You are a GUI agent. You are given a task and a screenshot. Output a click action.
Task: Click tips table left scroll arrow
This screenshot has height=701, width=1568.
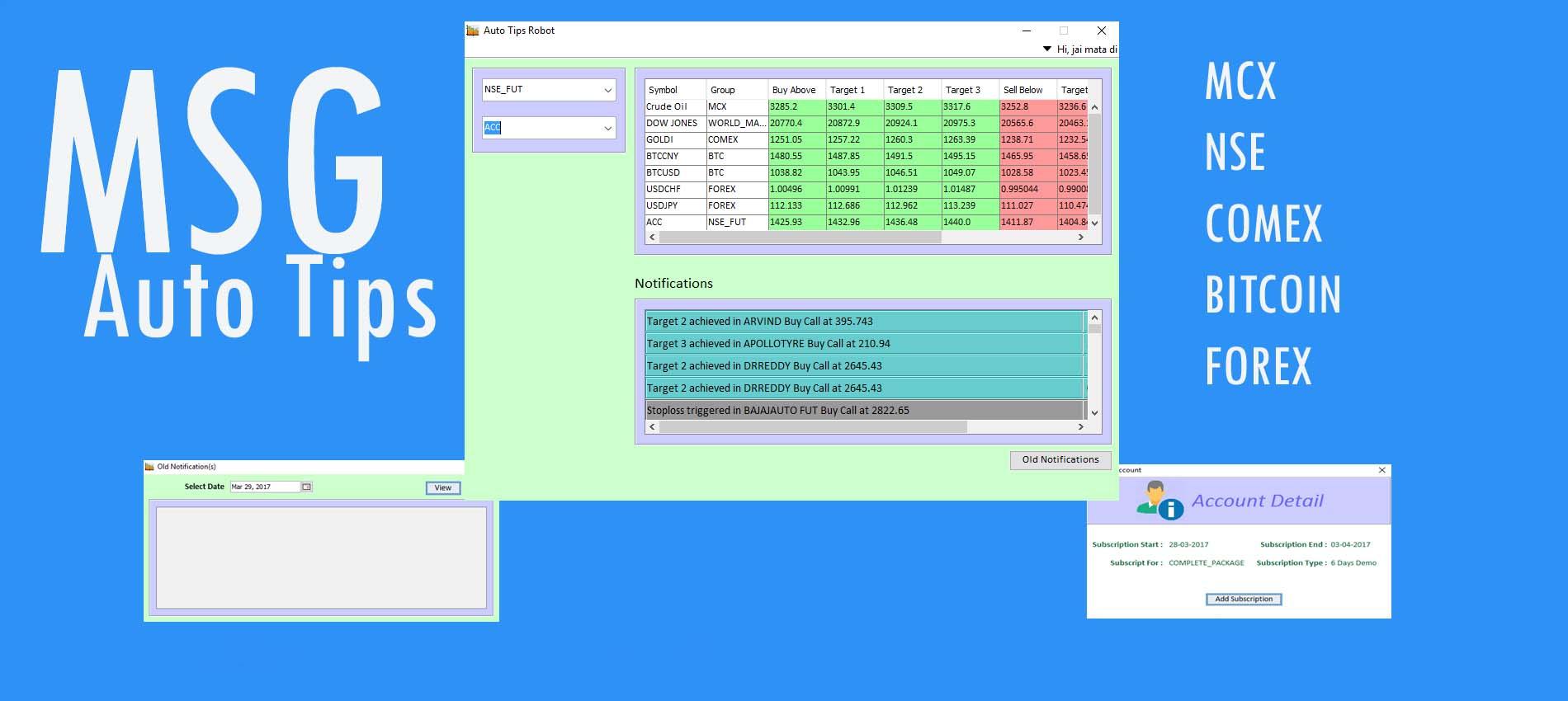click(x=653, y=238)
